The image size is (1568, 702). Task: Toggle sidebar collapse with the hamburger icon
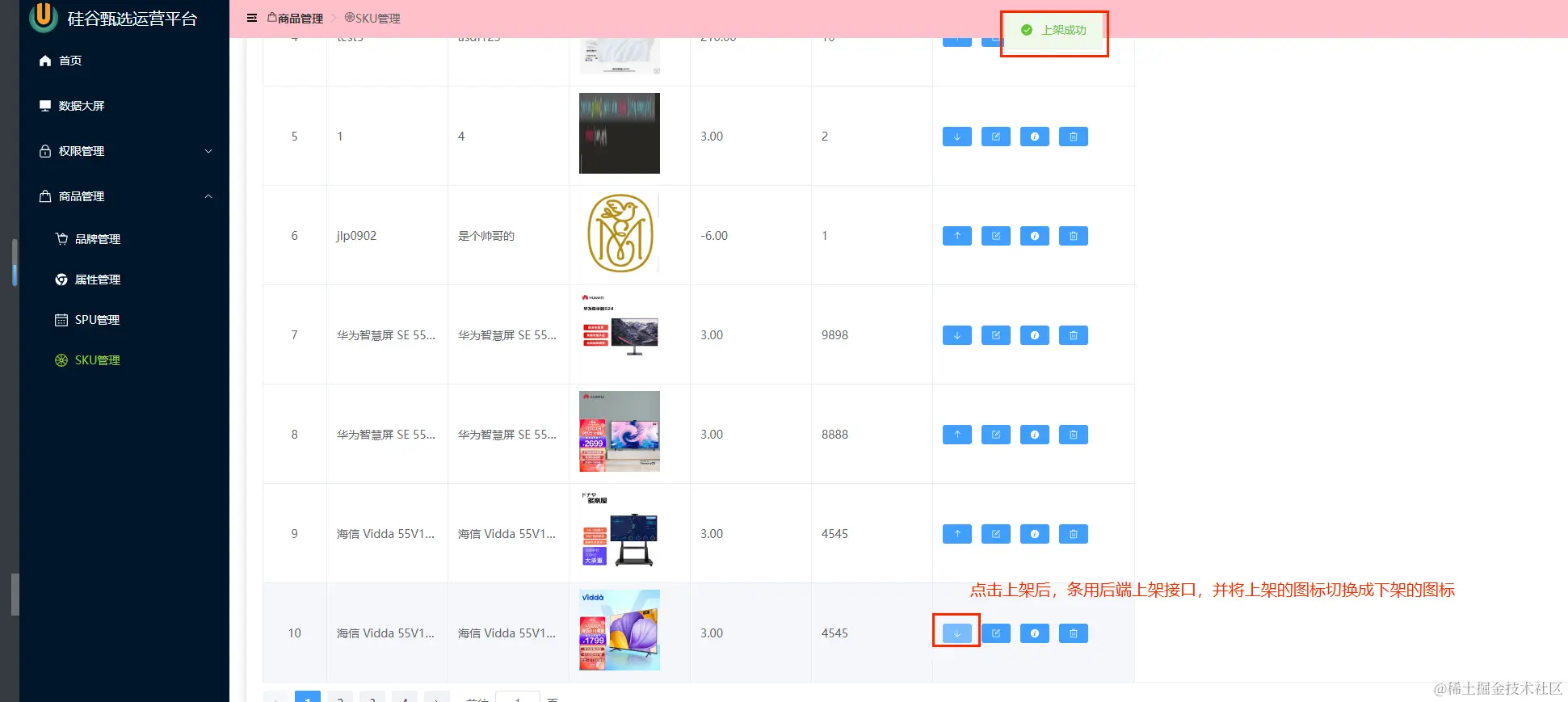252,18
